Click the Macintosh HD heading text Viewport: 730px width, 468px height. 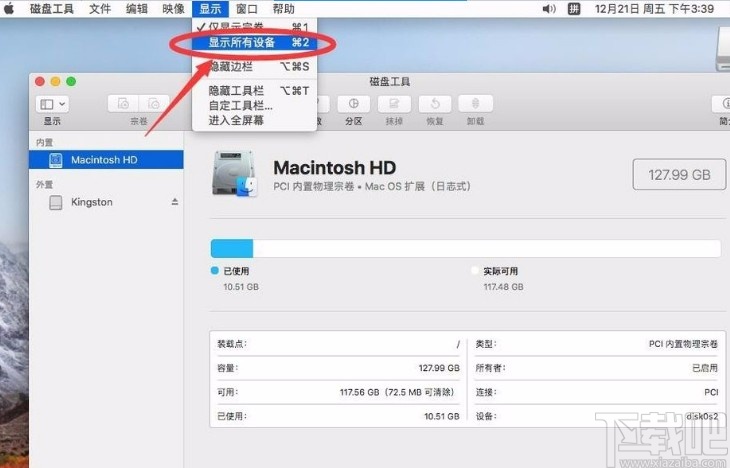(334, 167)
